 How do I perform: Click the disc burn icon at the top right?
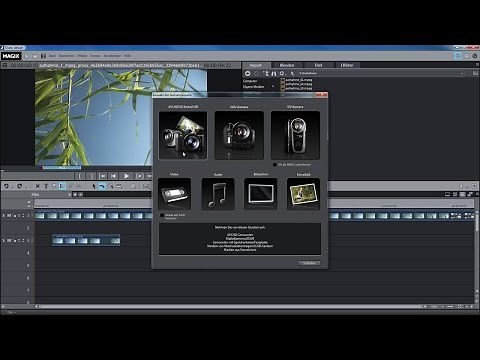tap(475, 56)
